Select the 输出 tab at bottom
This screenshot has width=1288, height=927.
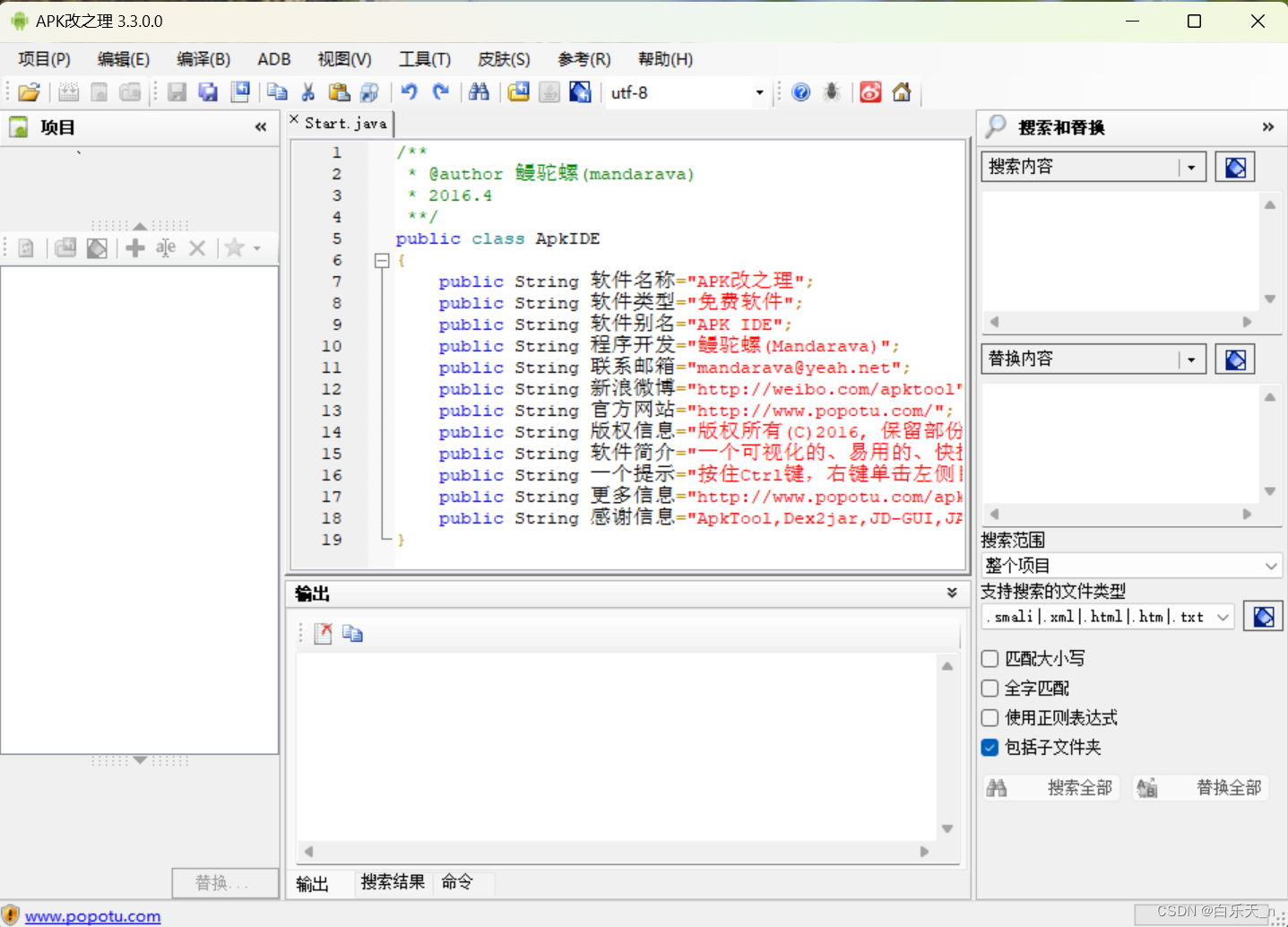(312, 884)
